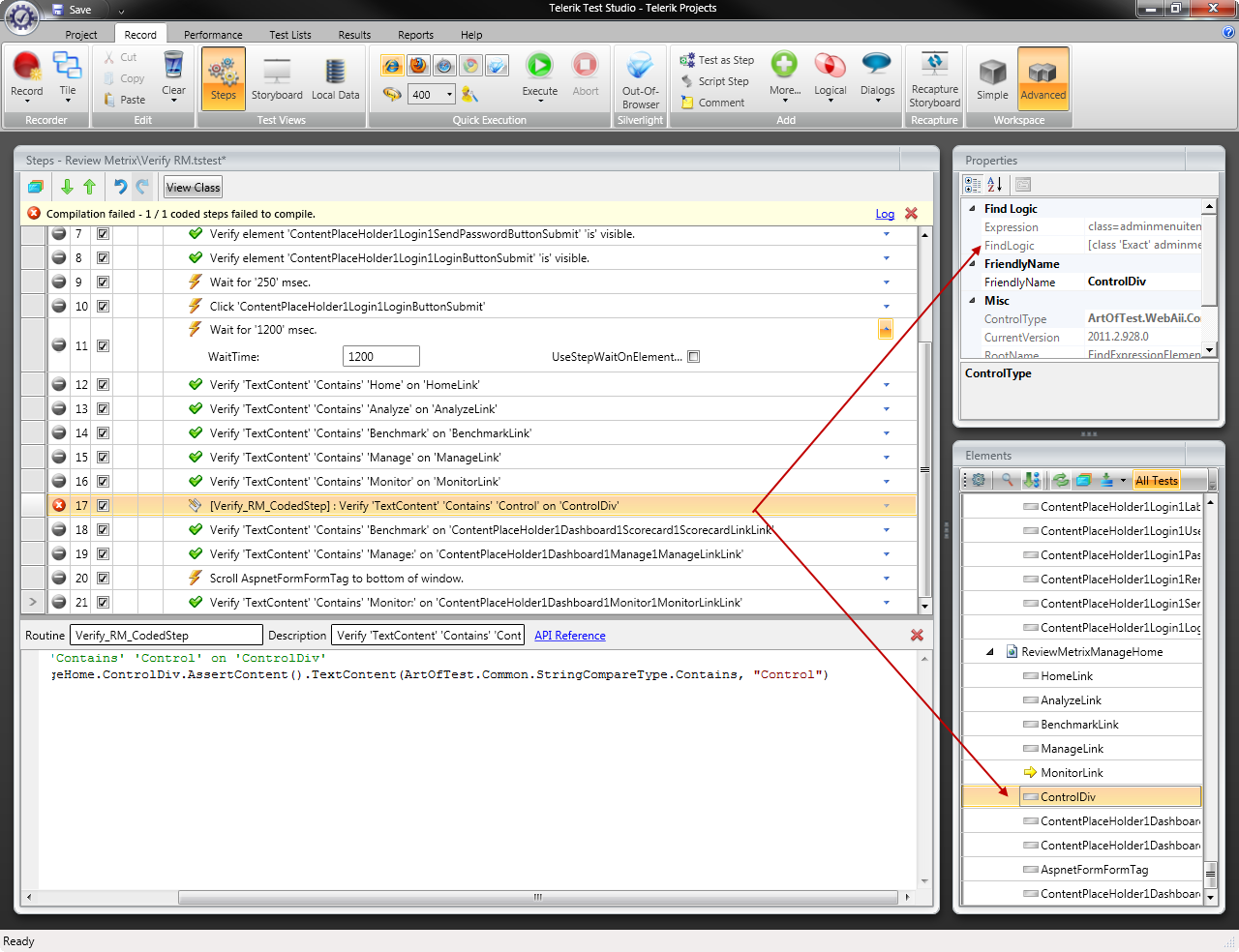Select the Record ribbon tab

[x=140, y=35]
